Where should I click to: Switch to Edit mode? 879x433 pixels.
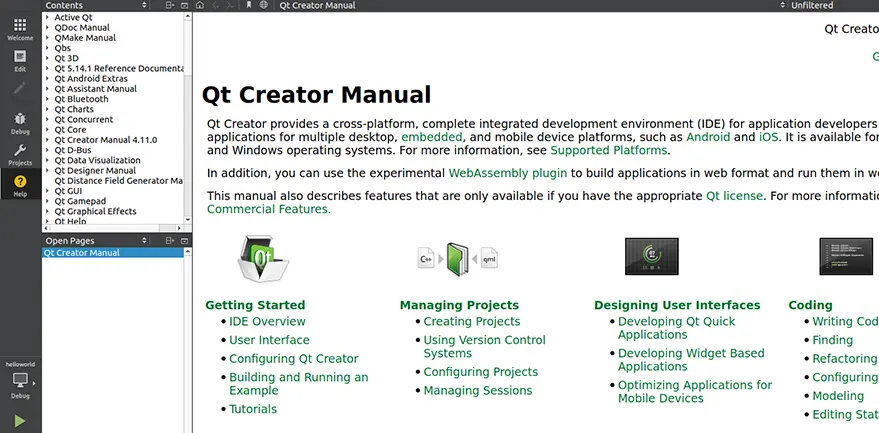20,61
